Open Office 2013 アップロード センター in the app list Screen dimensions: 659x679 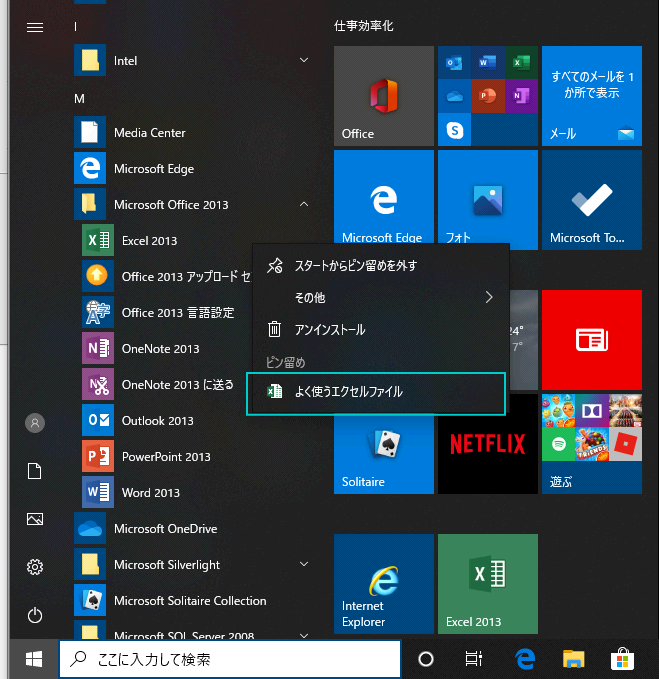(167, 276)
